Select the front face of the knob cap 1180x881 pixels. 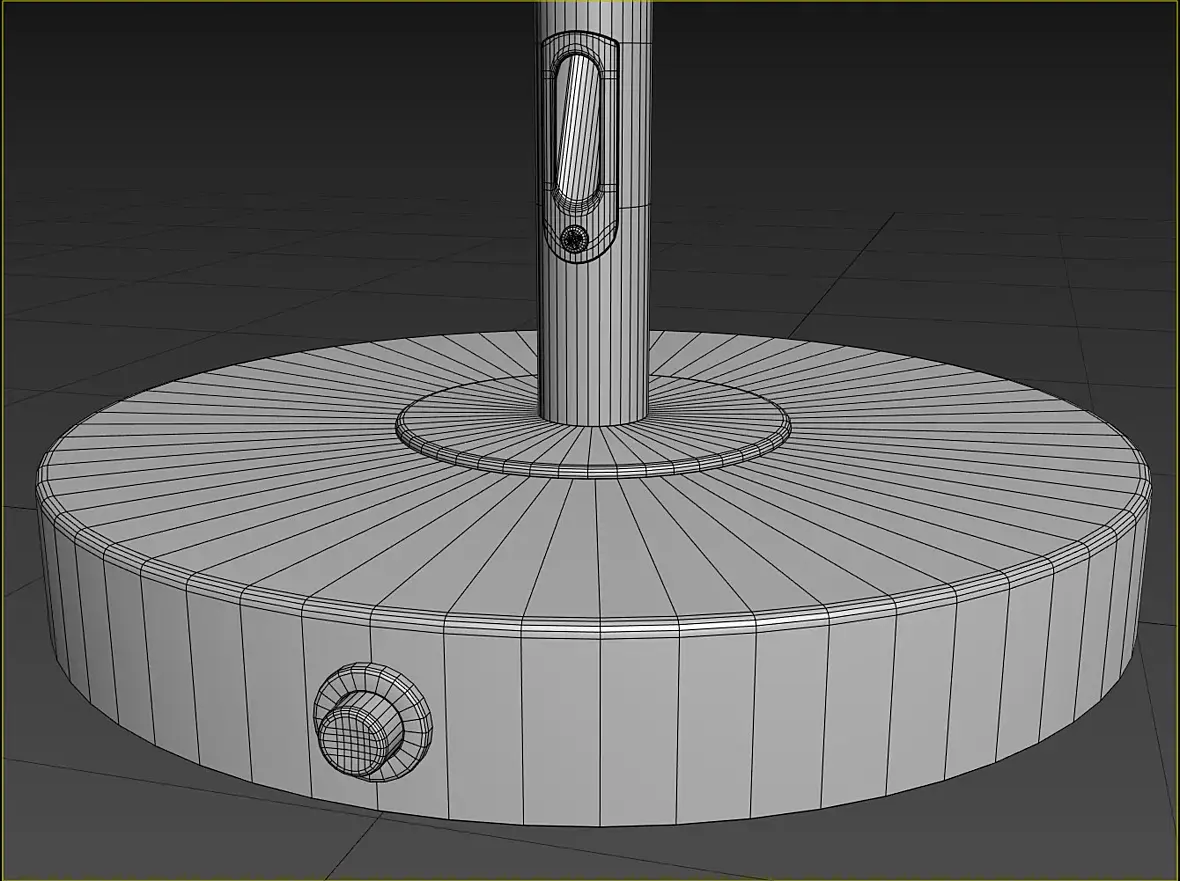[x=351, y=734]
